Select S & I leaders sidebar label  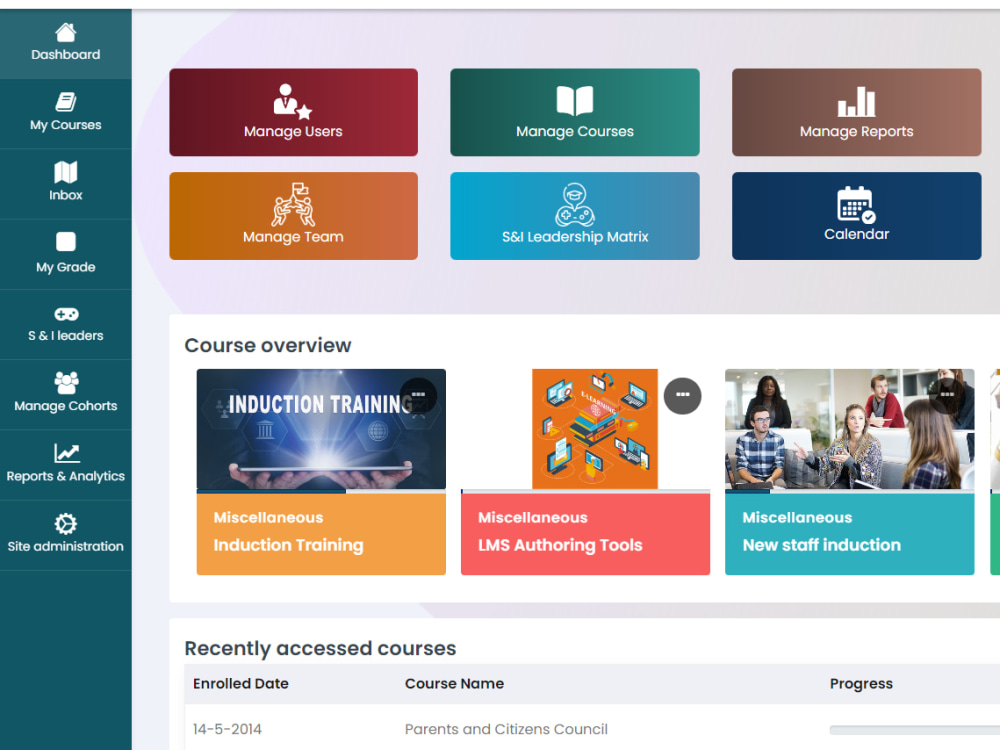[66, 336]
